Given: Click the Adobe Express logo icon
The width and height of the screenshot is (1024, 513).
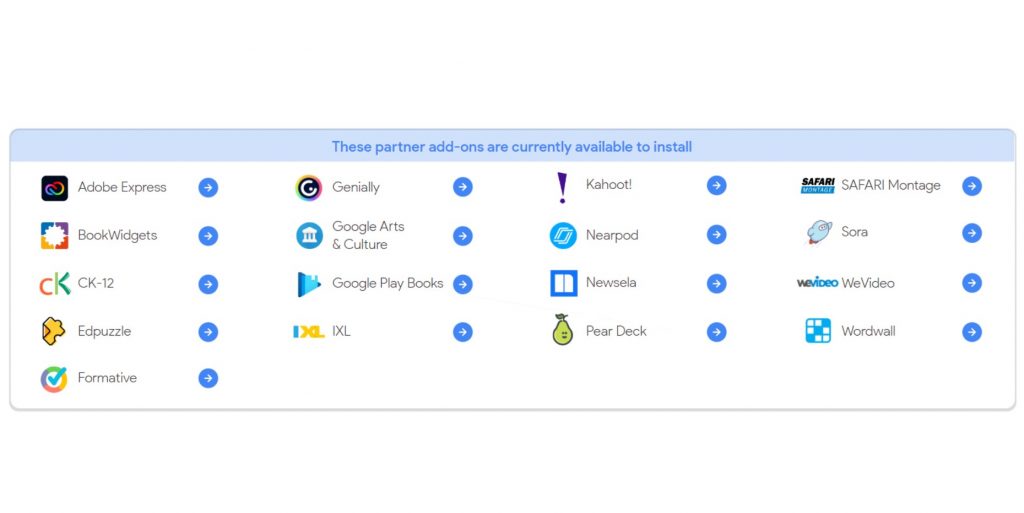Looking at the screenshot, I should (54, 188).
